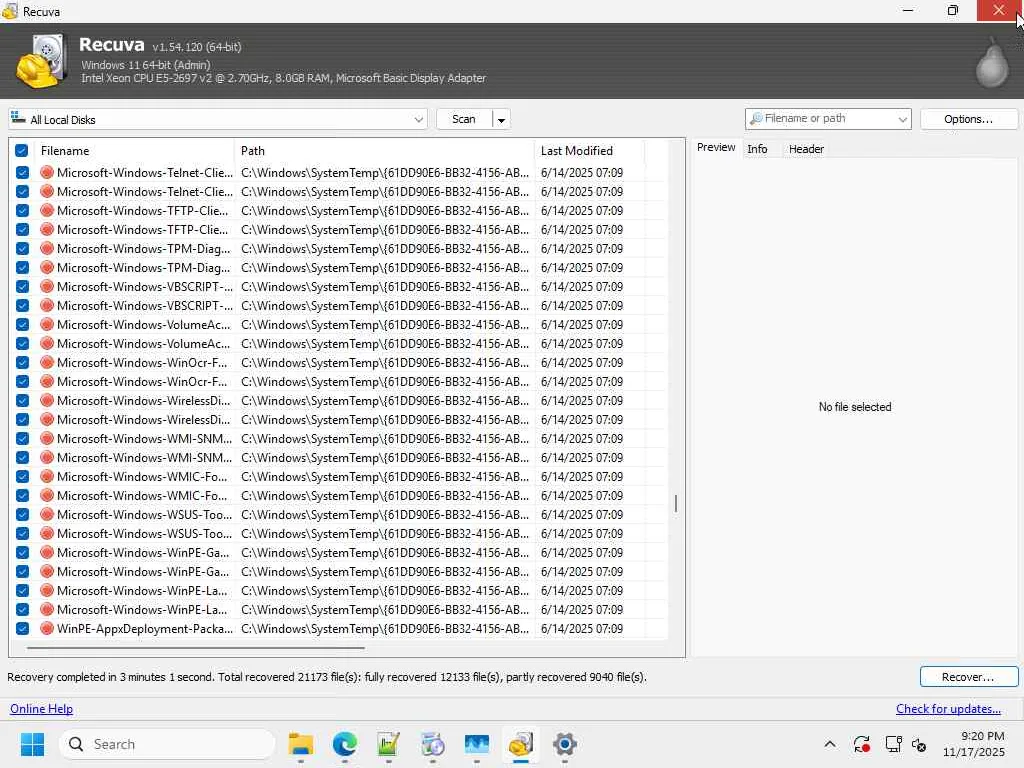The height and width of the screenshot is (768, 1024).
Task: Uncheck the lower VBSCRIPT row checkbox
Action: click(22, 305)
